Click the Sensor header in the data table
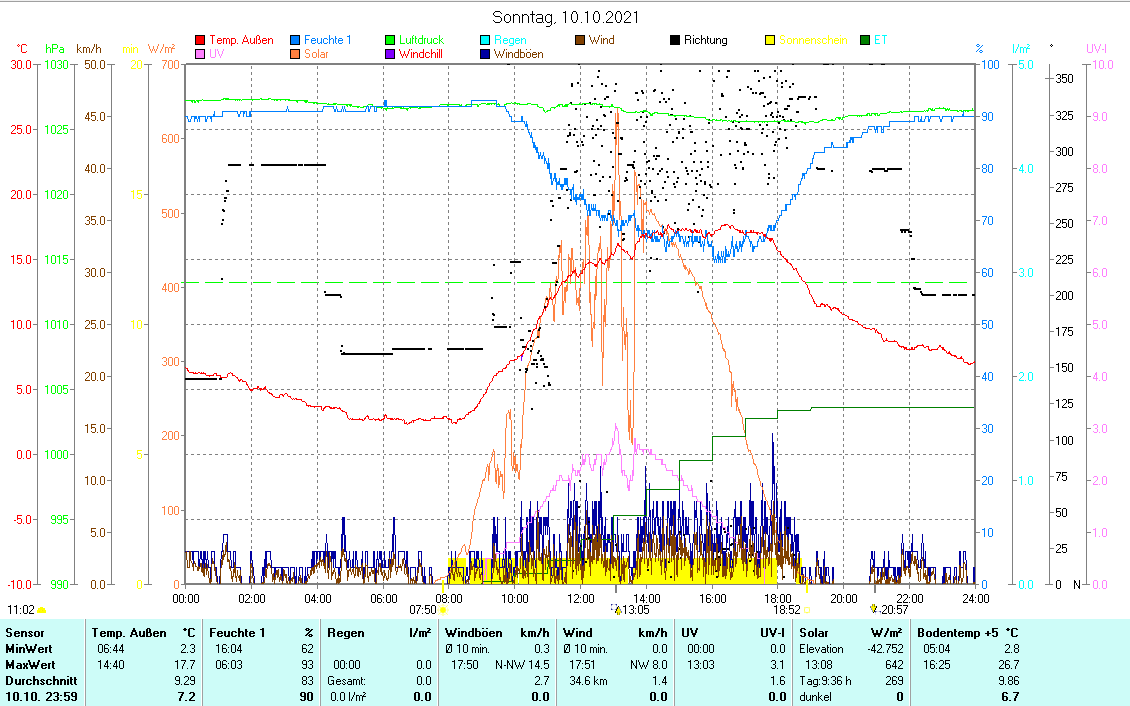 point(25,633)
